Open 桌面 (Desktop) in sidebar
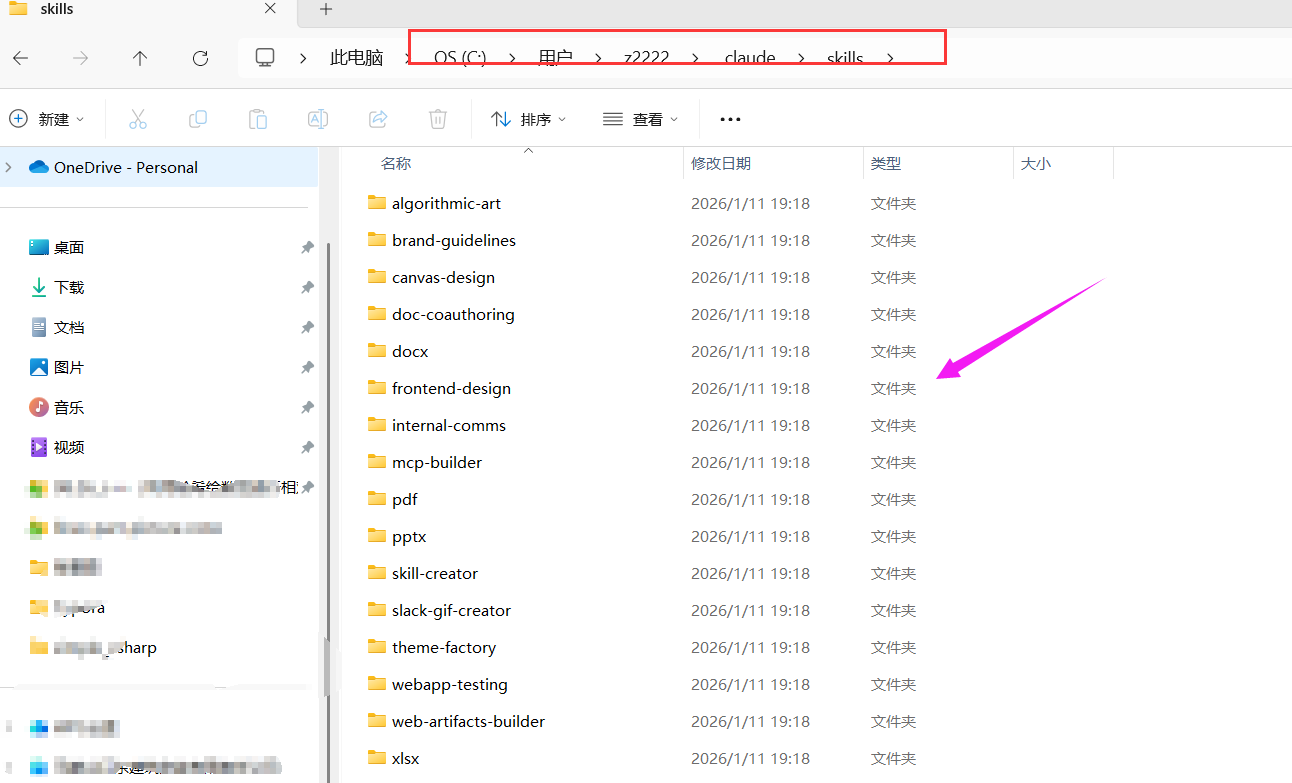 tap(69, 247)
